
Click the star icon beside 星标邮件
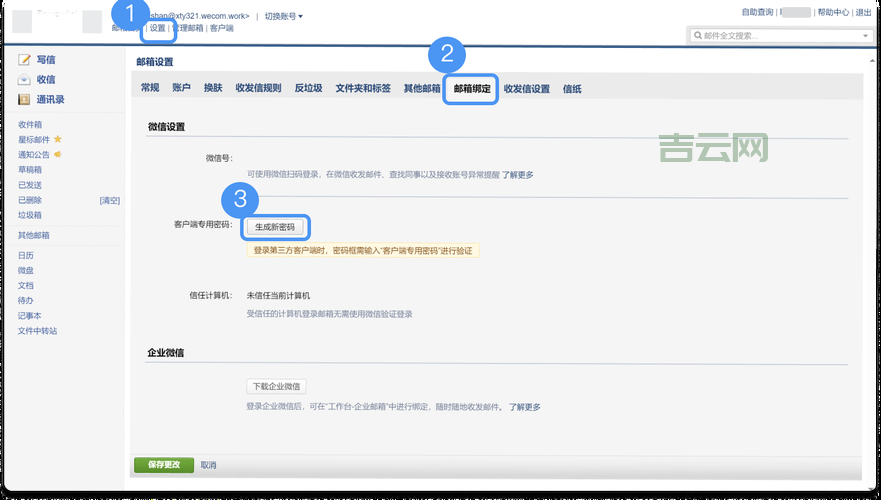57,139
